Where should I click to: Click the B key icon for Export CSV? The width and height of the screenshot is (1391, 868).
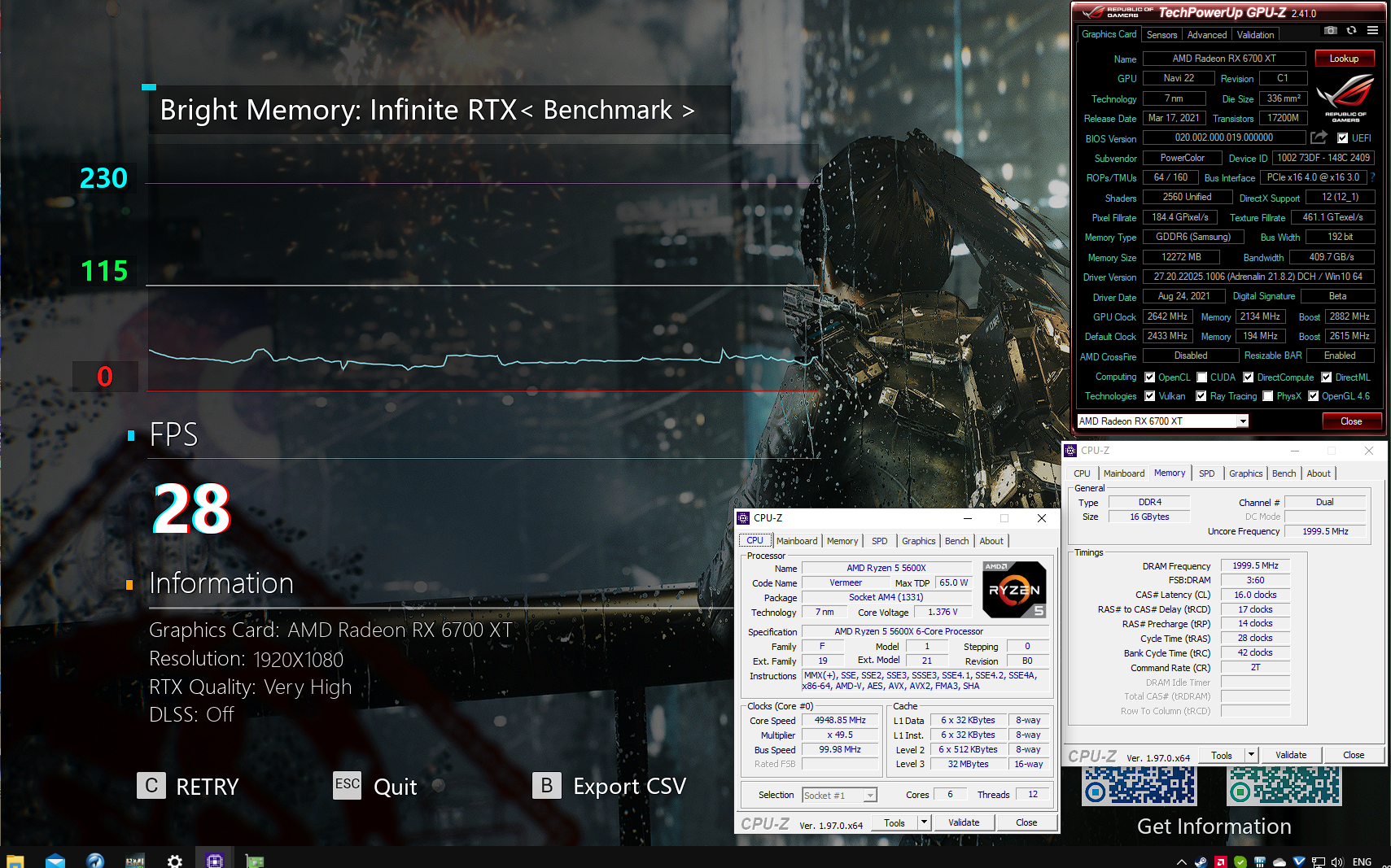547,786
